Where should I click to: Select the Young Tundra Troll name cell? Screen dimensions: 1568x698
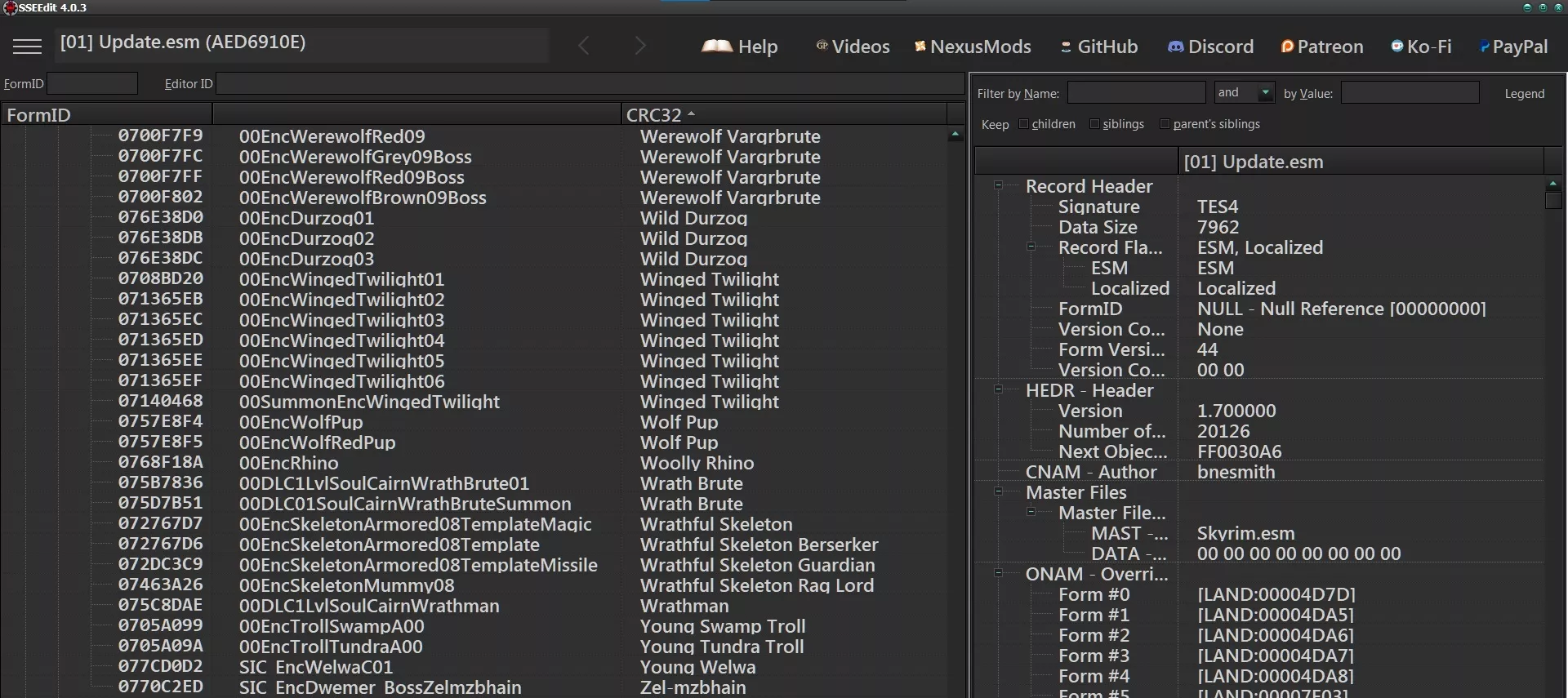point(722,647)
